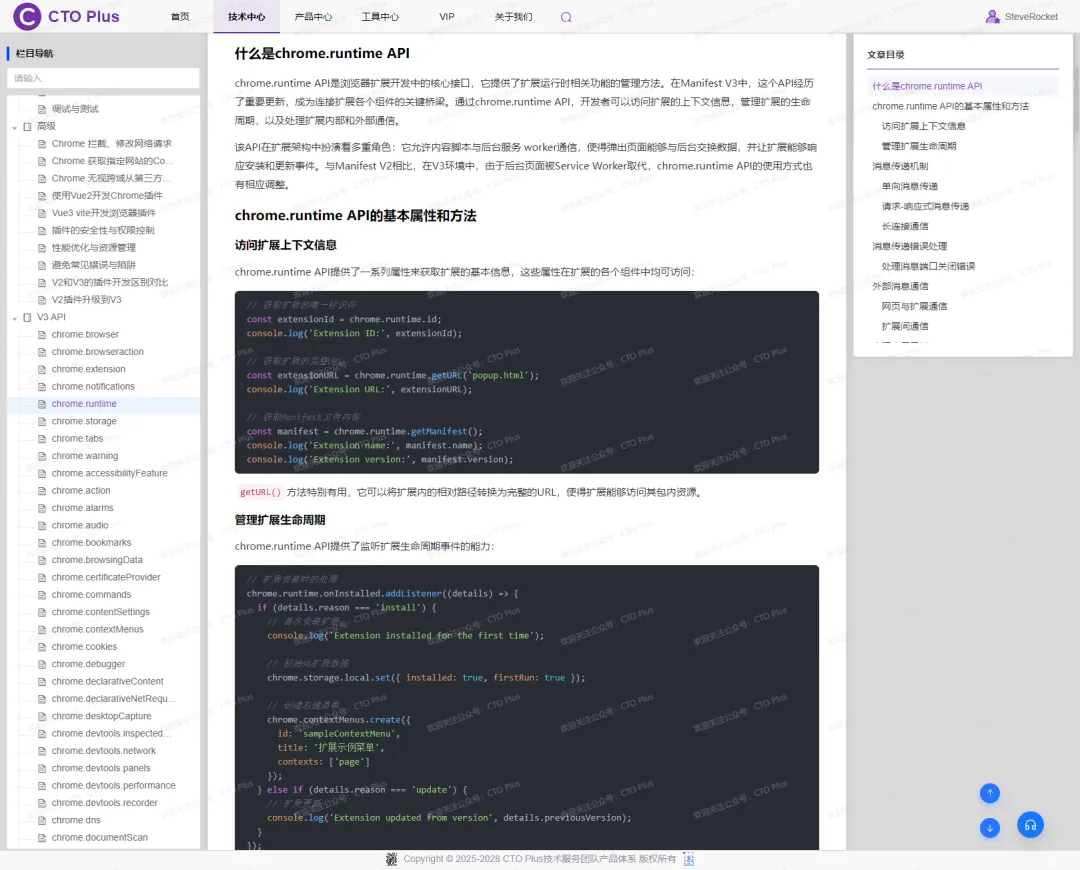The image size is (1080, 870).
Task: Open the 工具中心 menu item
Action: (x=380, y=17)
